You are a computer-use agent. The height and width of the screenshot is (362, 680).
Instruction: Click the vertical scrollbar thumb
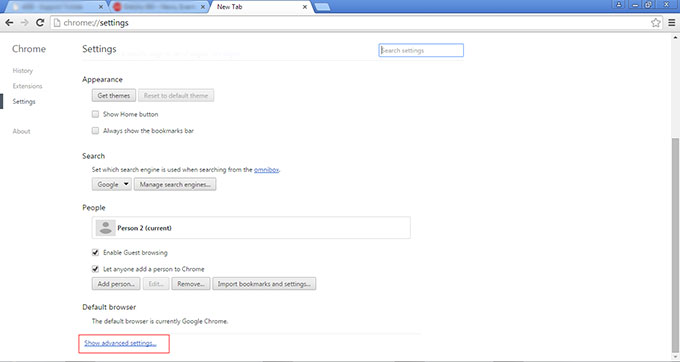click(675, 245)
